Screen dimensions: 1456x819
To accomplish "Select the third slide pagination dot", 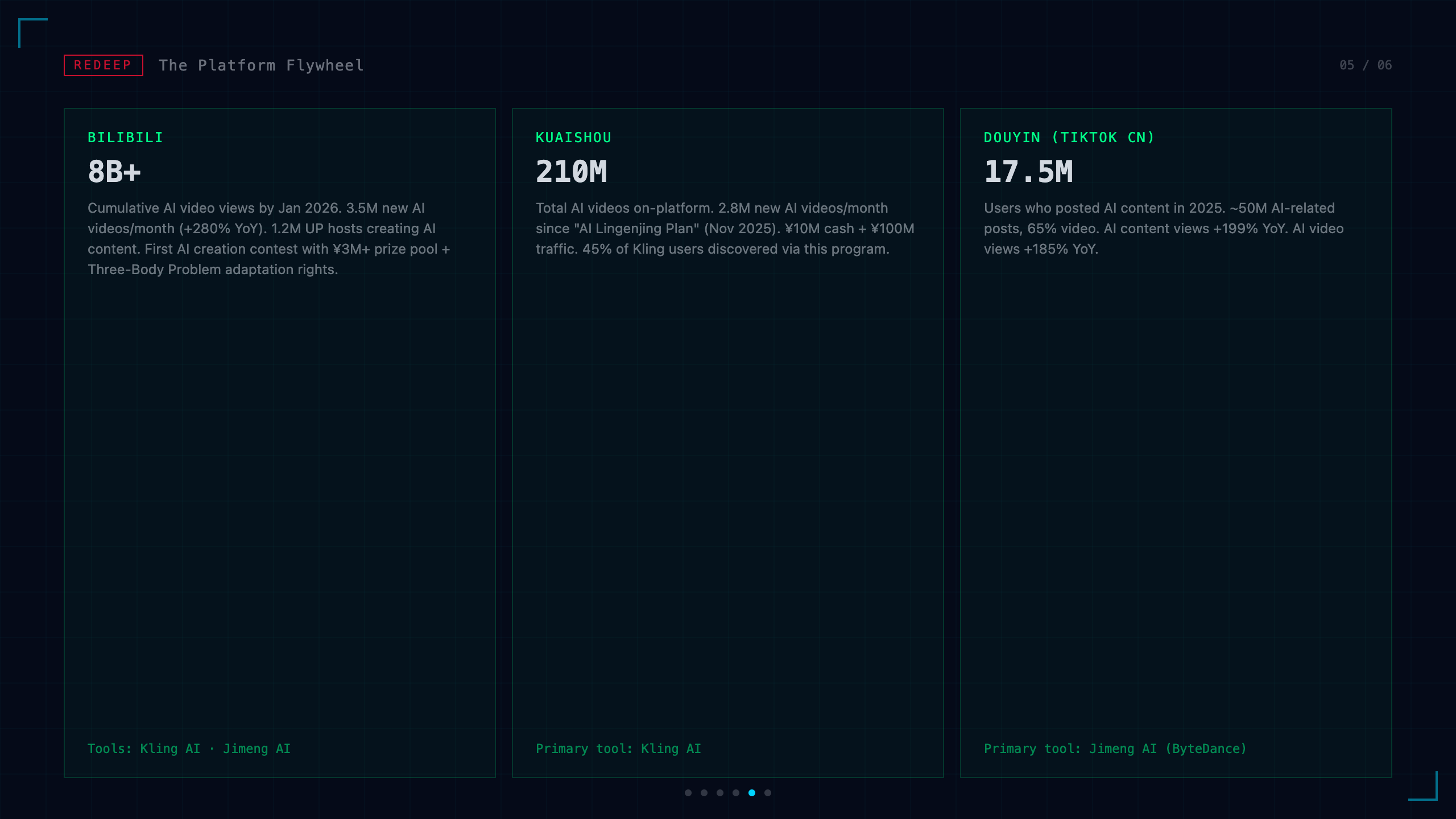I will pyautogui.click(x=720, y=793).
